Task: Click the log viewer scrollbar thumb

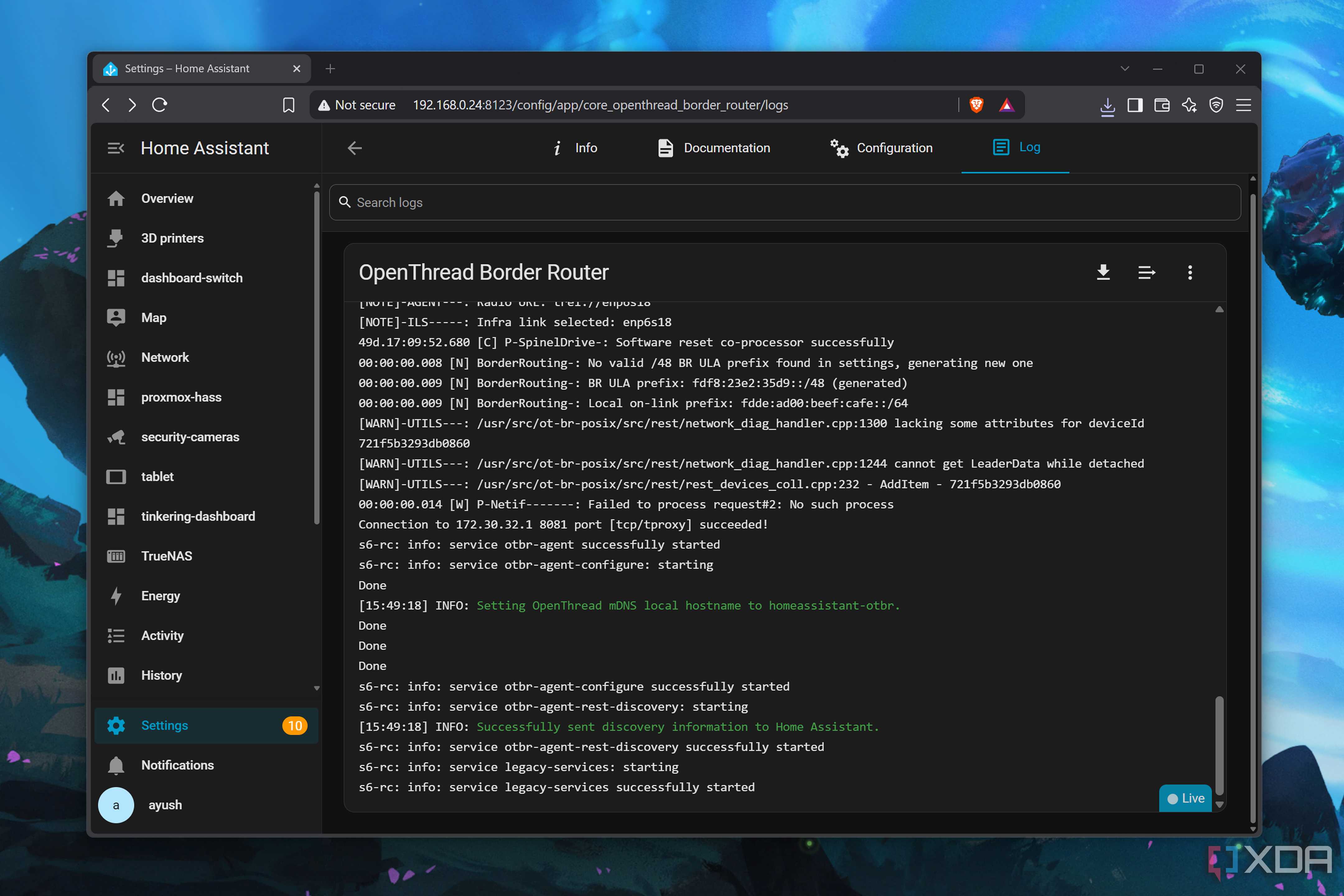Action: click(x=1219, y=746)
